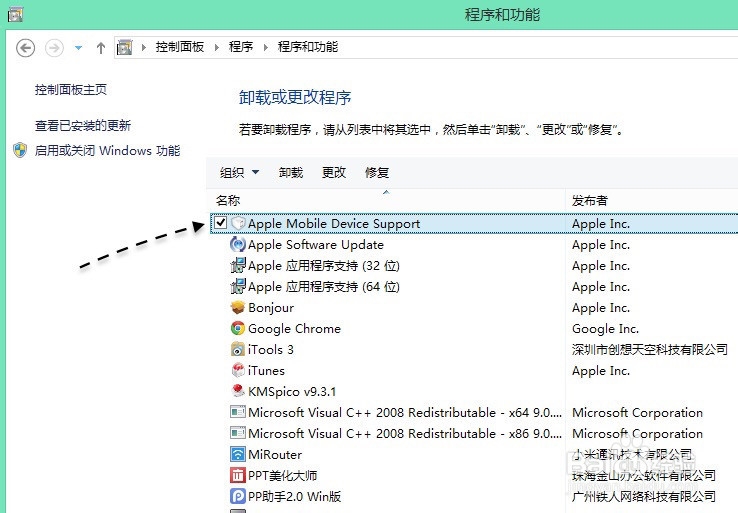Click the KMSpico v9.3.1 icon

pyautogui.click(x=238, y=391)
